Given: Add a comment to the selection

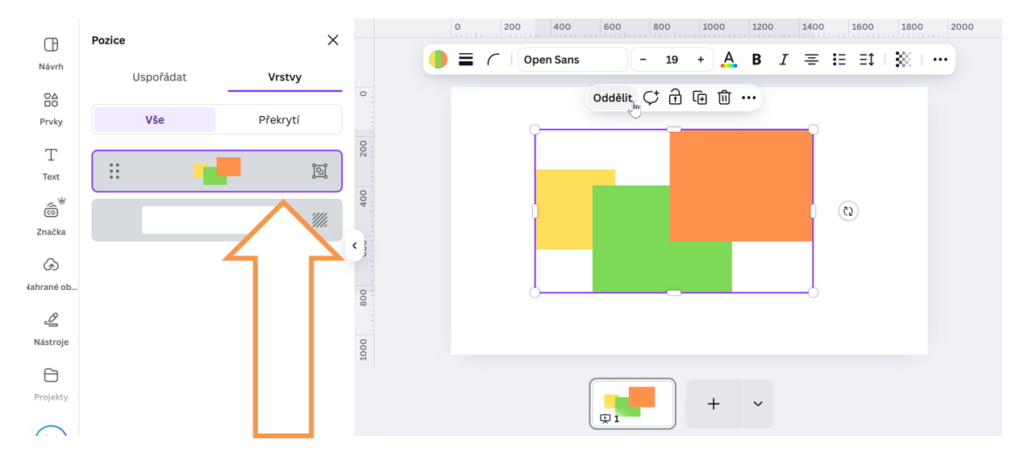Looking at the screenshot, I should (651, 98).
